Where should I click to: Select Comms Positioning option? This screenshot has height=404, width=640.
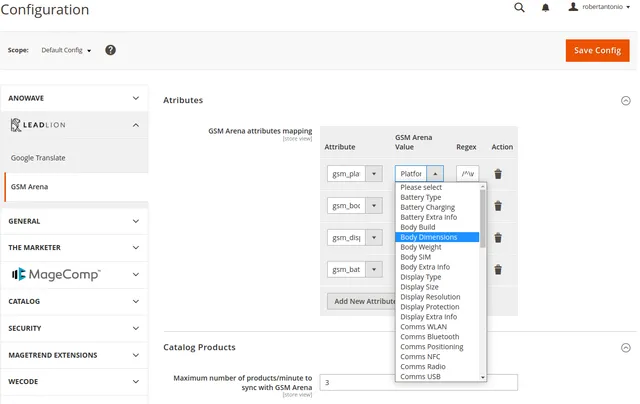coord(437,347)
